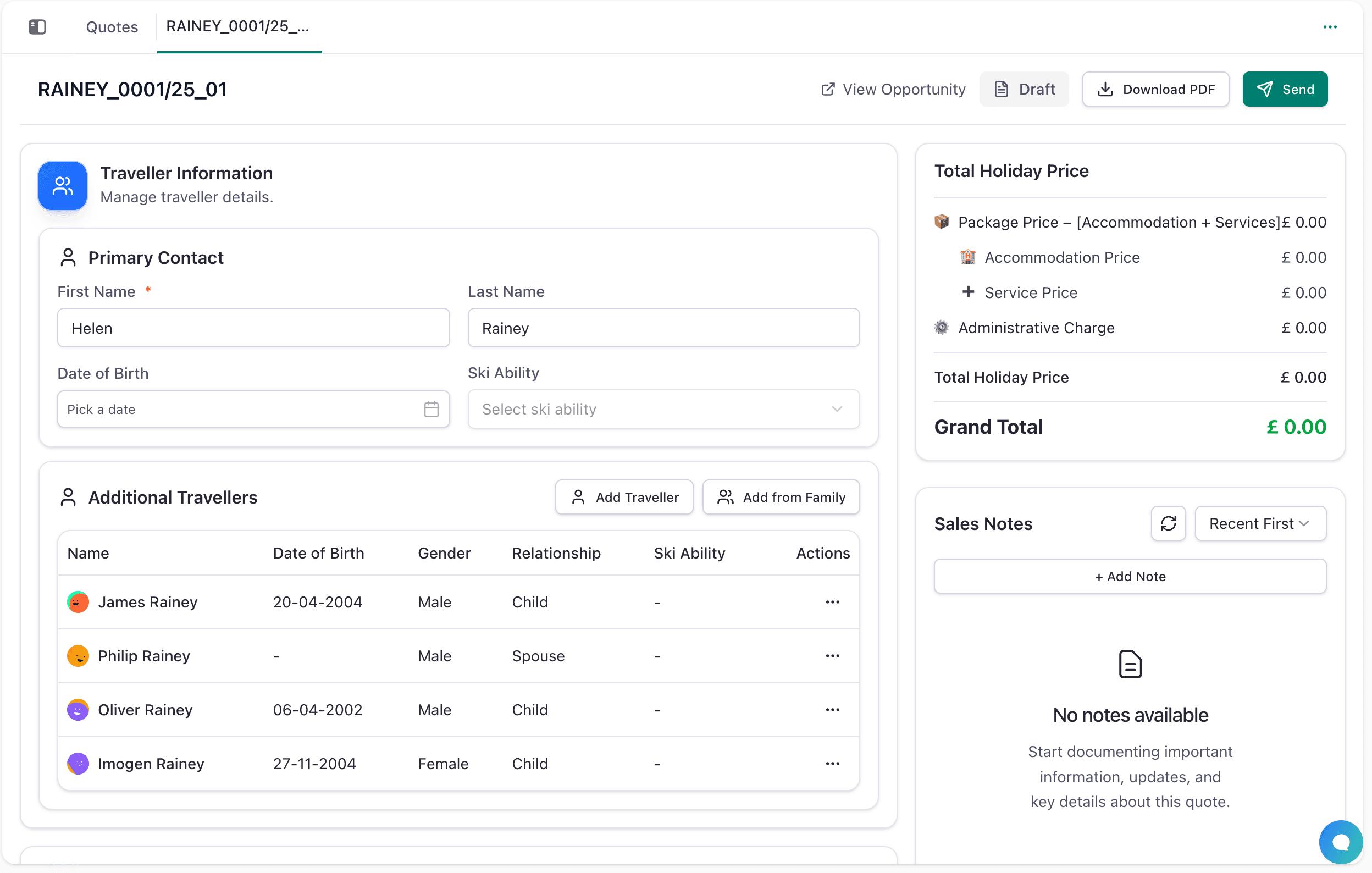Click the Send button

click(x=1285, y=89)
